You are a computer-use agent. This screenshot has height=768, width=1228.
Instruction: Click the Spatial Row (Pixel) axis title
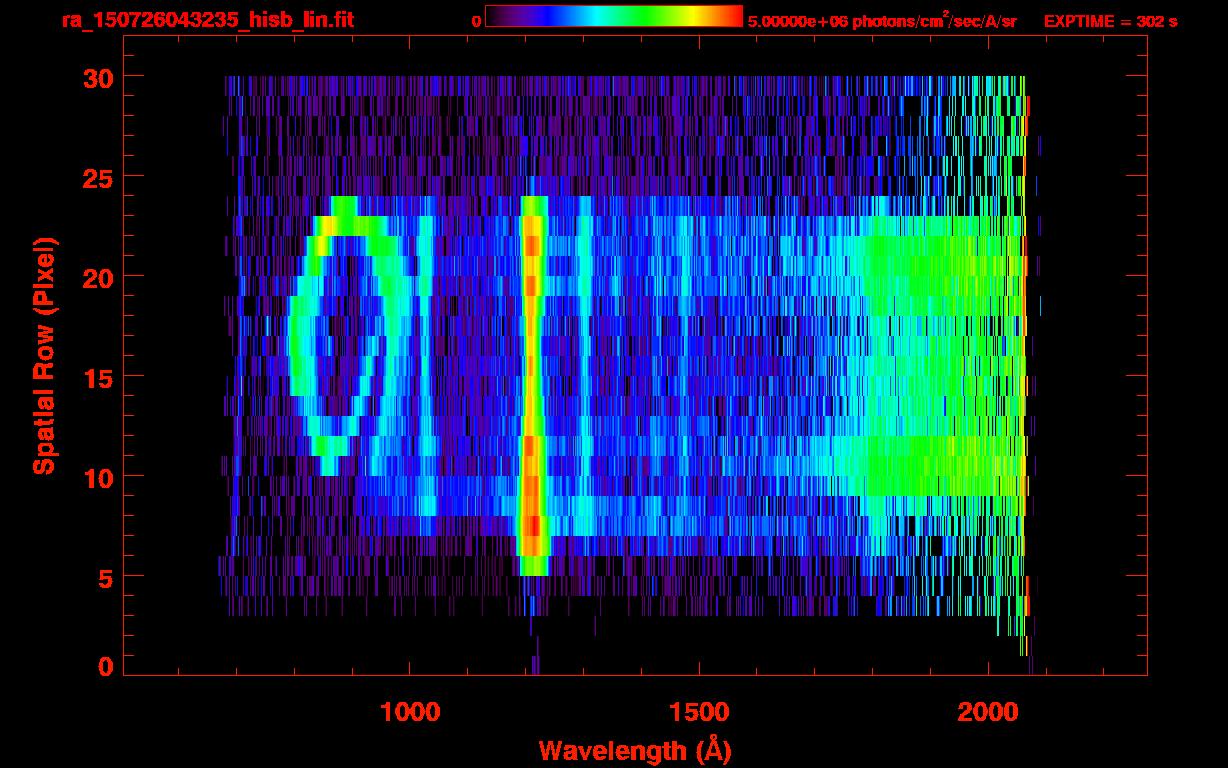43,356
